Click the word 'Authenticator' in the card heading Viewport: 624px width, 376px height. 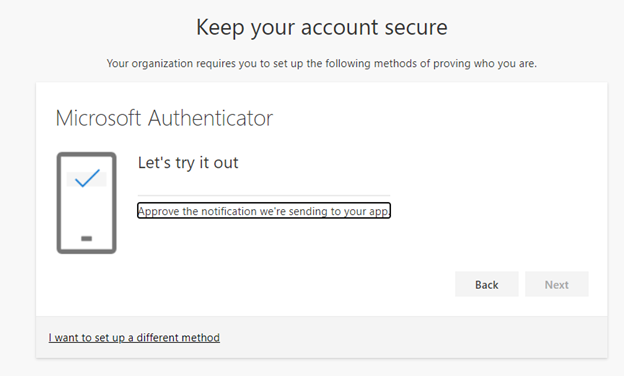[x=211, y=118]
